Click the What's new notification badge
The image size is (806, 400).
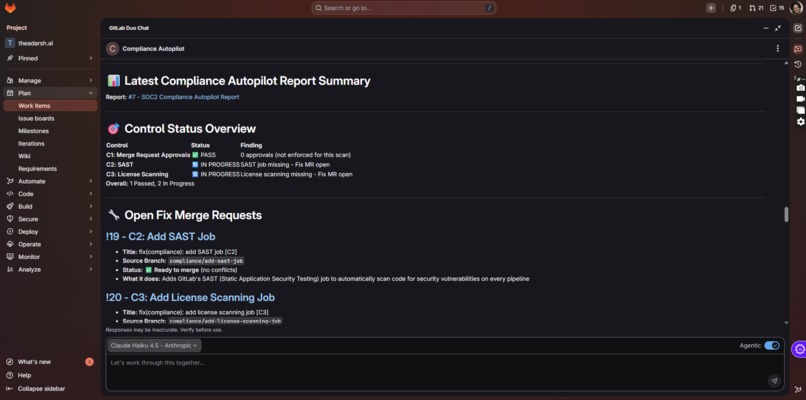tap(89, 362)
